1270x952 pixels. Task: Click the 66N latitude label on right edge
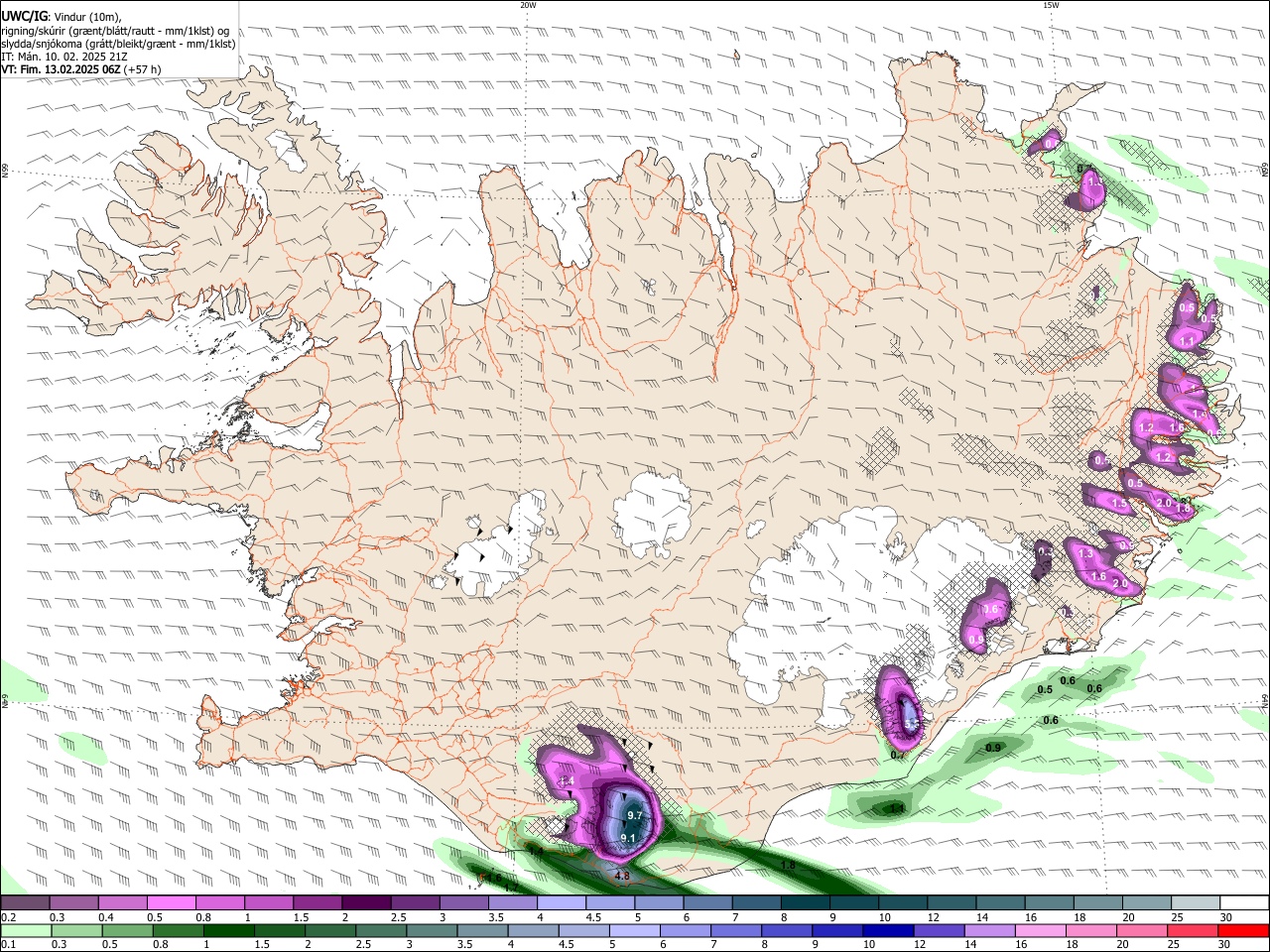coord(1265,170)
